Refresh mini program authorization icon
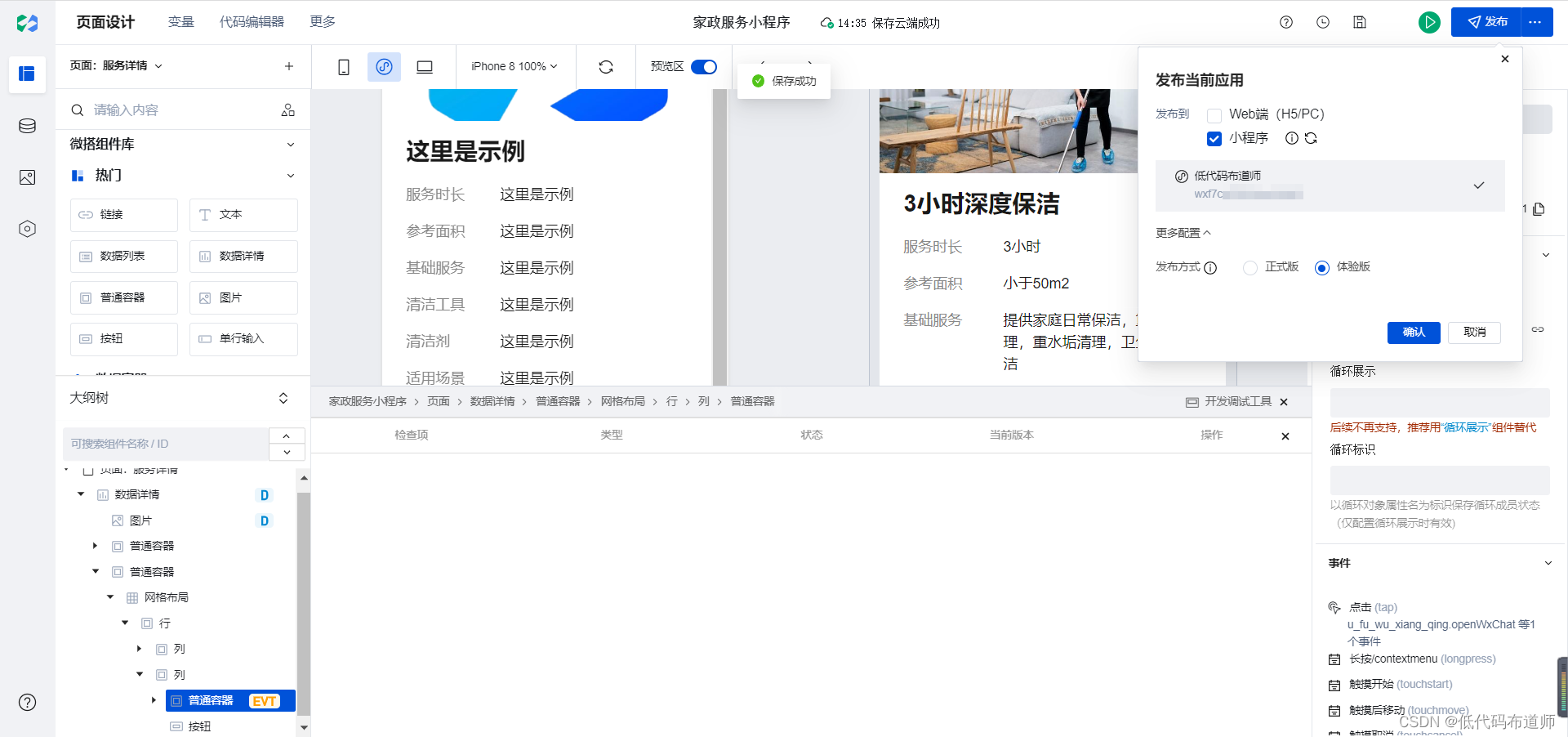Screen dimensions: 1568x737 [x=1311, y=138]
